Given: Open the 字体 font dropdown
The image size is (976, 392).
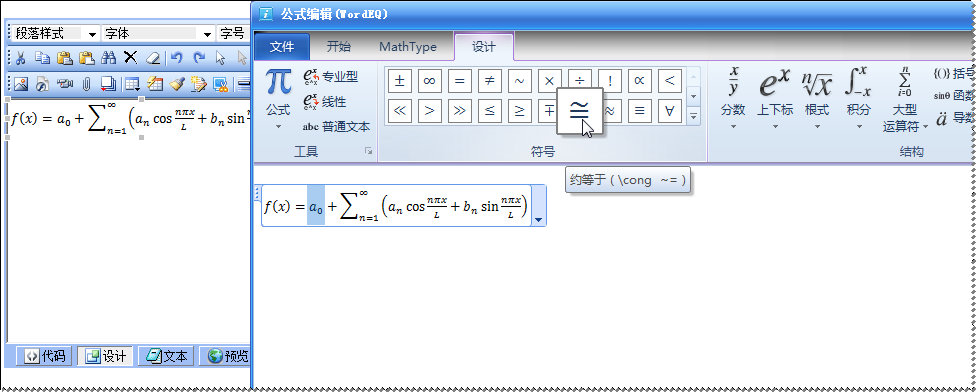Looking at the screenshot, I should (x=208, y=34).
